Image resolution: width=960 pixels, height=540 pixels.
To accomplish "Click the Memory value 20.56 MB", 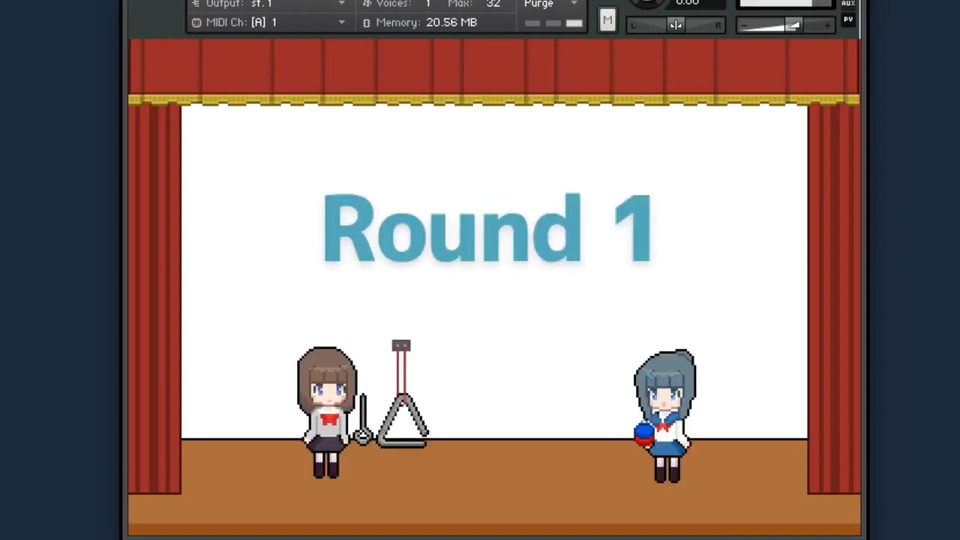I will [451, 23].
